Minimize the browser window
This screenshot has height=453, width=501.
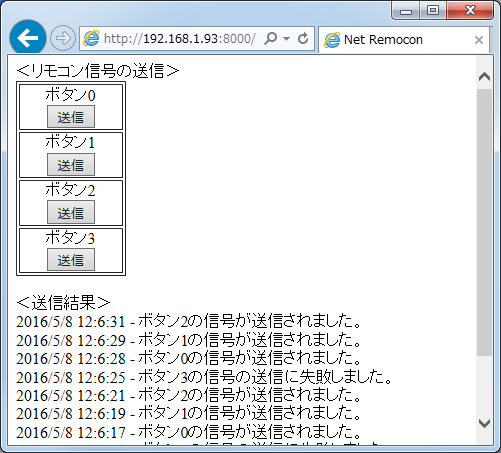406,11
